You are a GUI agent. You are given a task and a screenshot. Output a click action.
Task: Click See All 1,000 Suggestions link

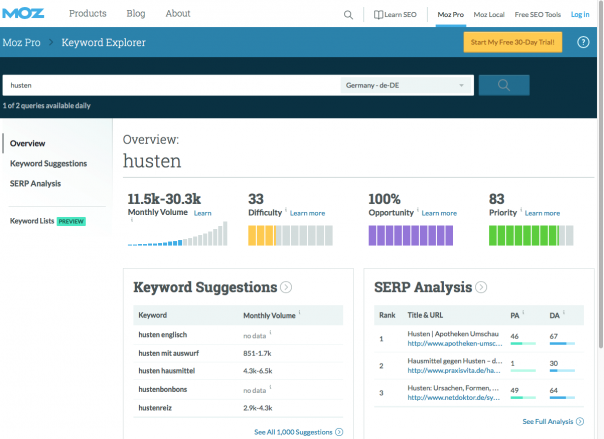293,432
